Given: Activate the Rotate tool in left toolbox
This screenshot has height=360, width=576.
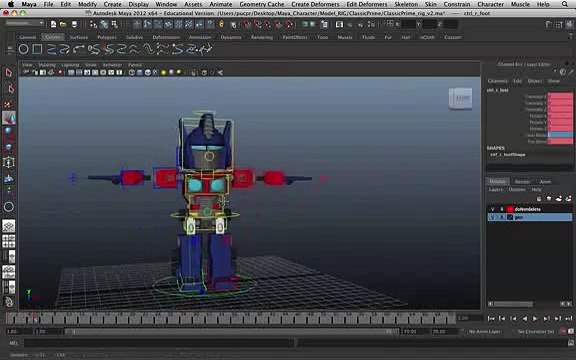Looking at the screenshot, I should coord(9,132).
